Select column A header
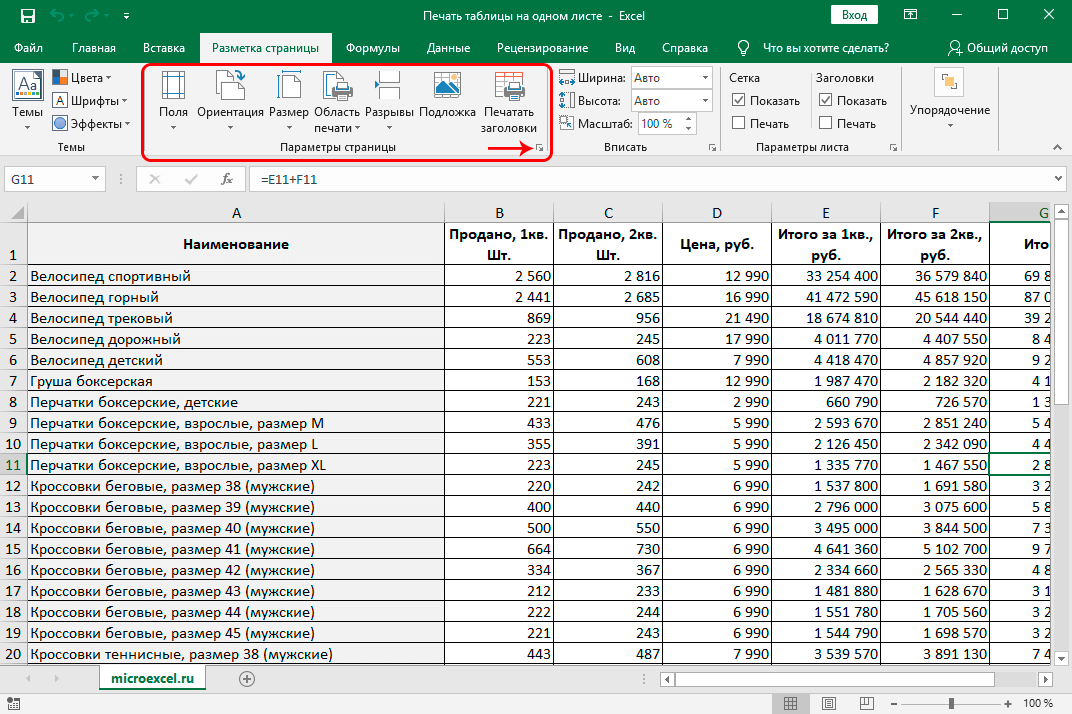Image resolution: width=1072 pixels, height=714 pixels. [x=236, y=213]
